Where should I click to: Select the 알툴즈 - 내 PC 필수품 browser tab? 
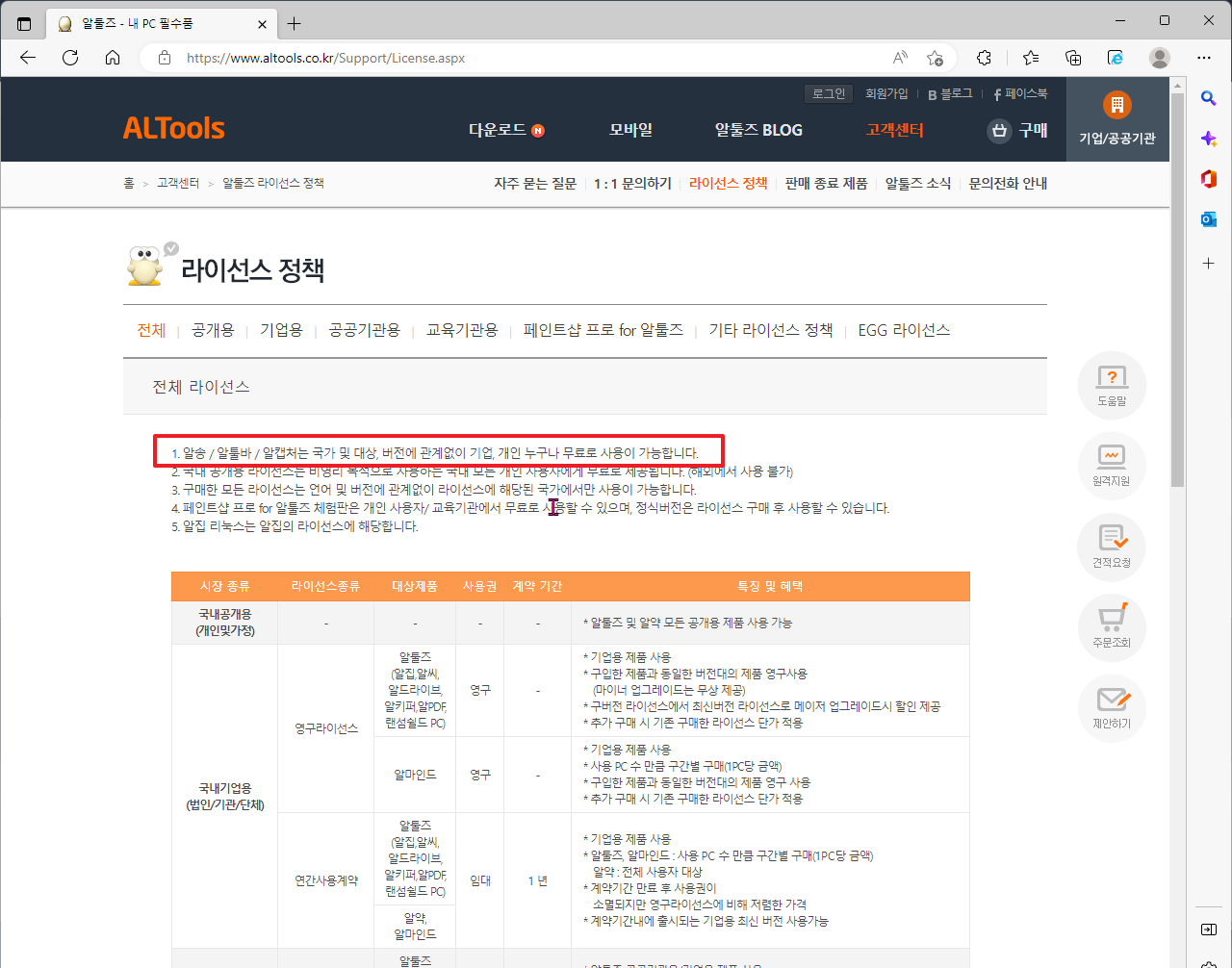coord(162,23)
